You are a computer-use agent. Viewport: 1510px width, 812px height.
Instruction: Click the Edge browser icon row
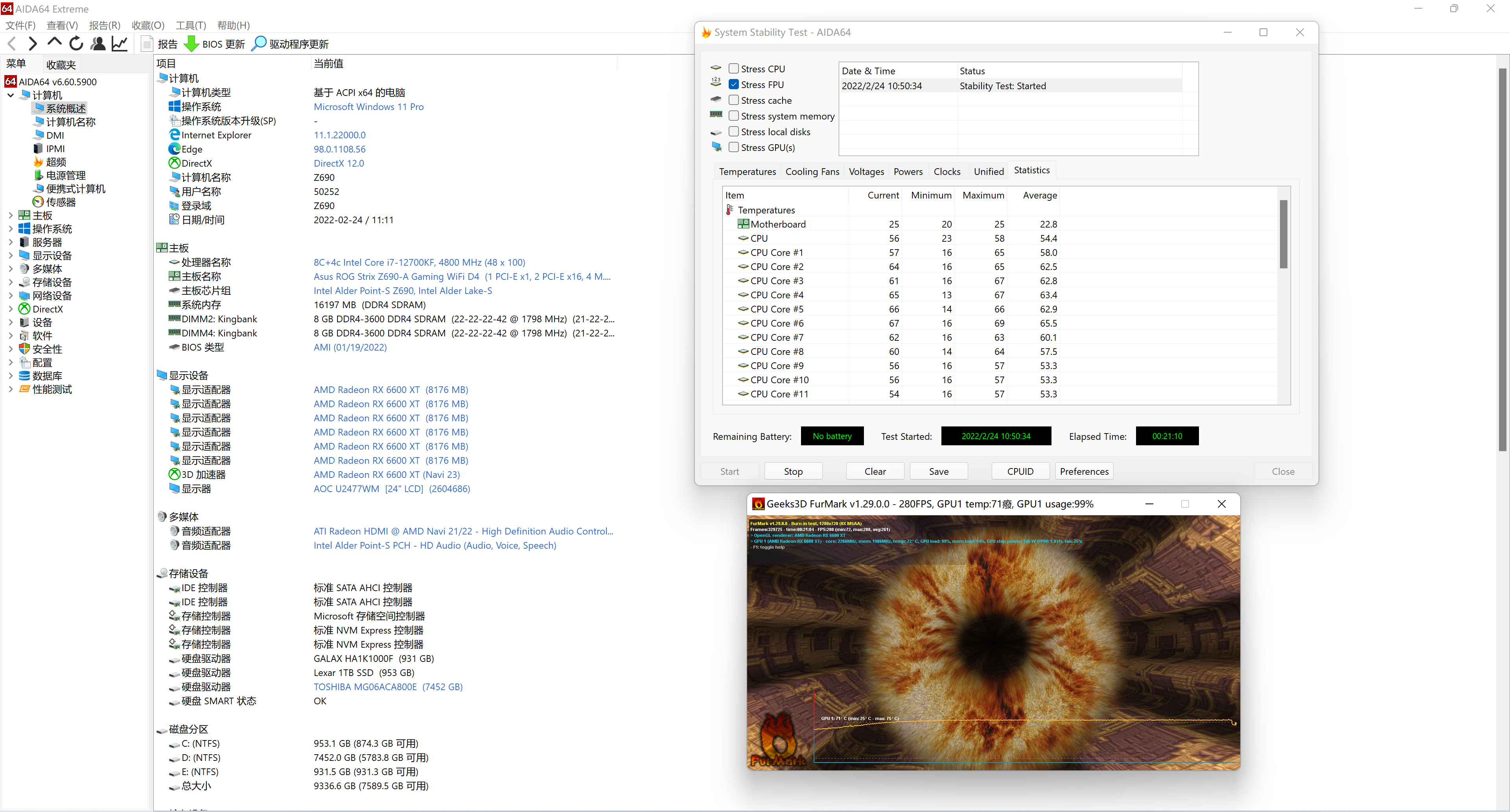174,149
